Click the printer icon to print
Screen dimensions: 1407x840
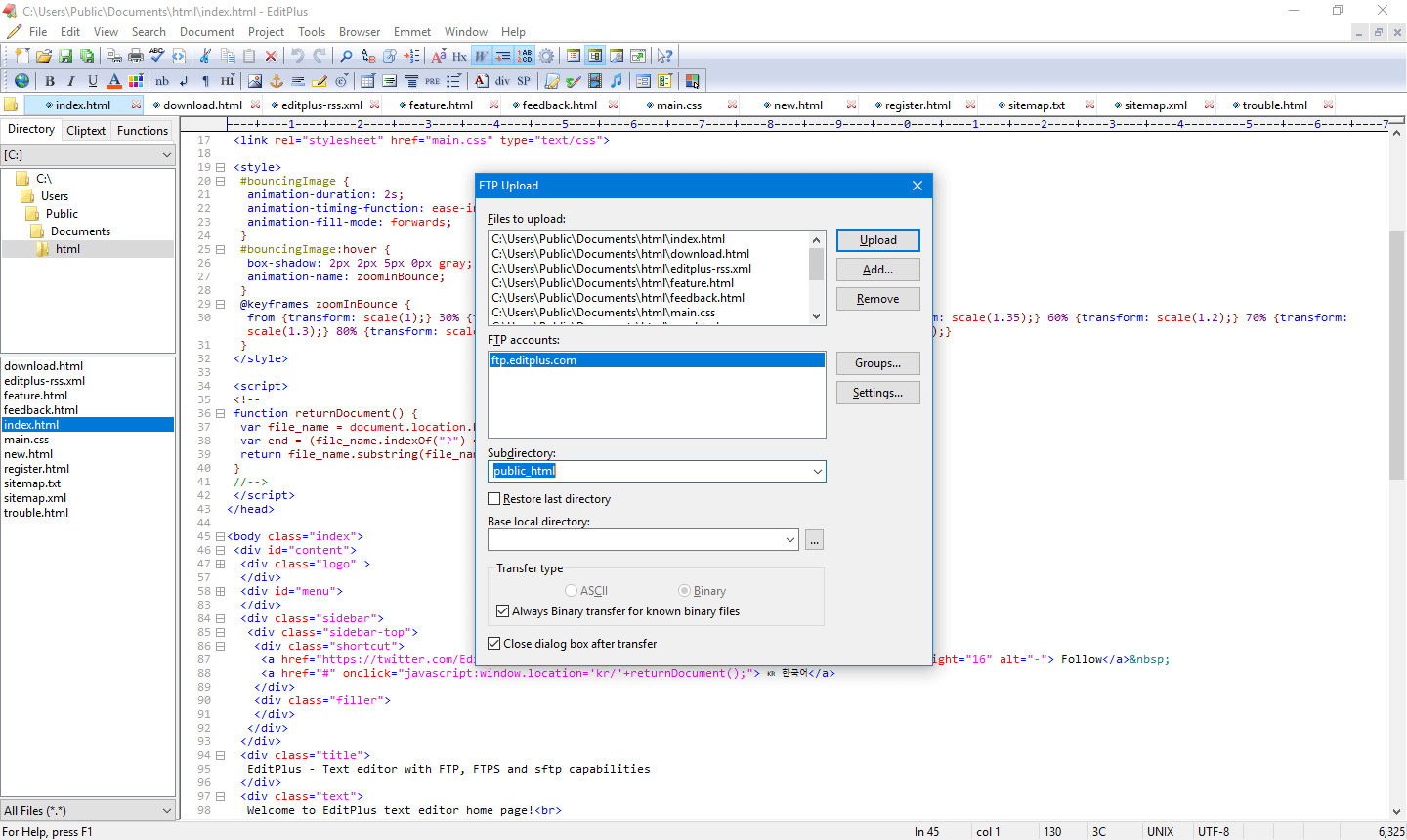136,56
